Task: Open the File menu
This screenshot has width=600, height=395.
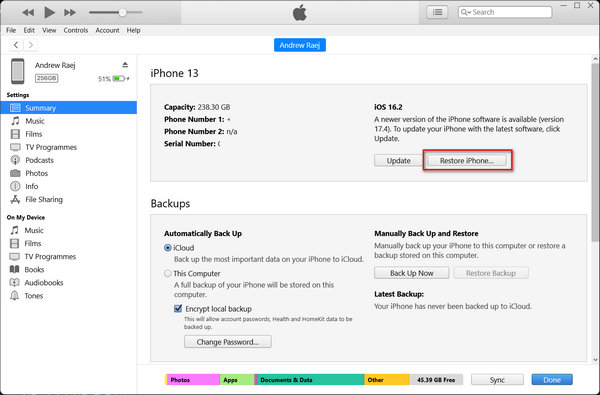Action: (x=11, y=30)
